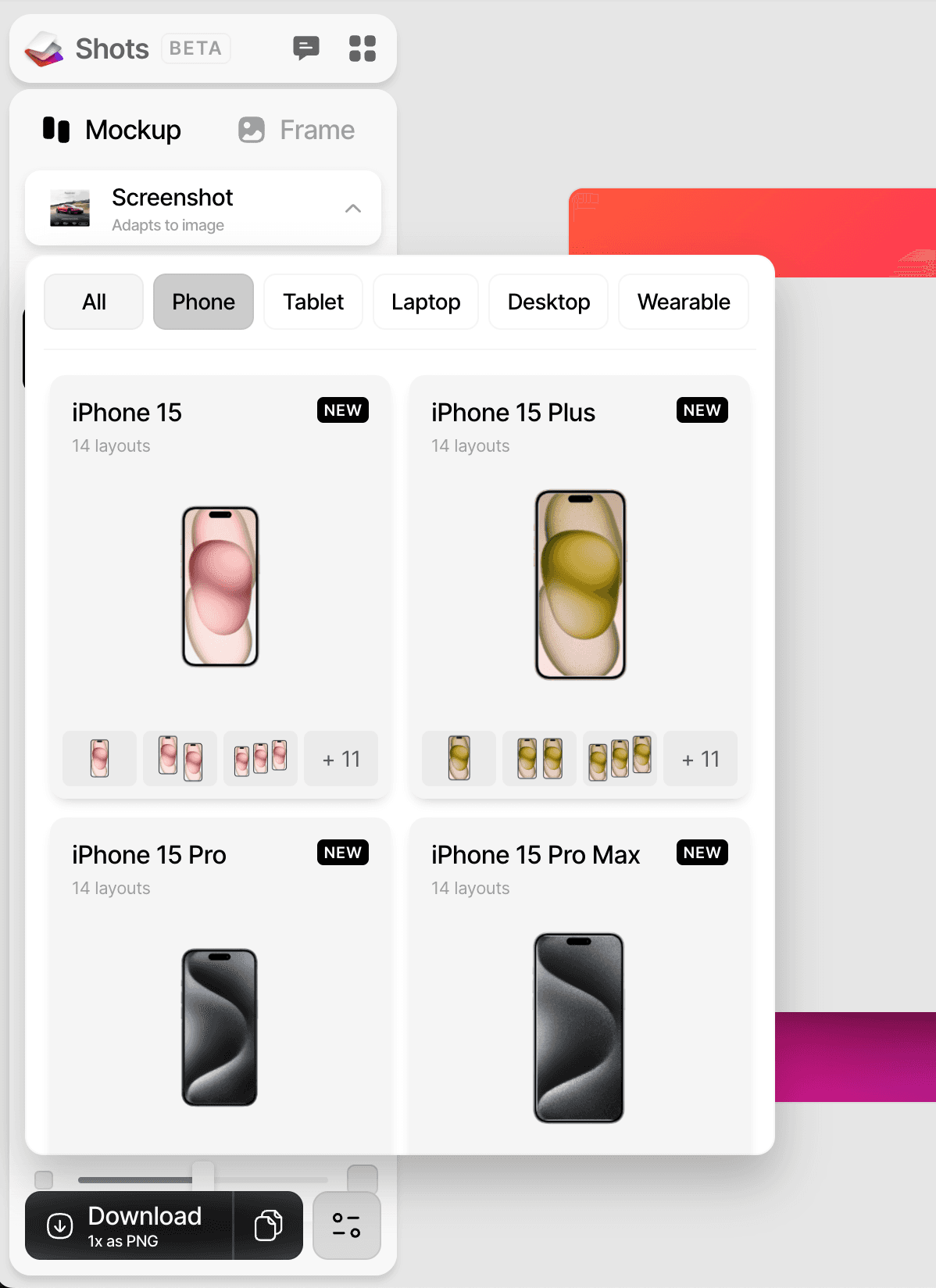Open the four-square apps grid icon

click(363, 48)
